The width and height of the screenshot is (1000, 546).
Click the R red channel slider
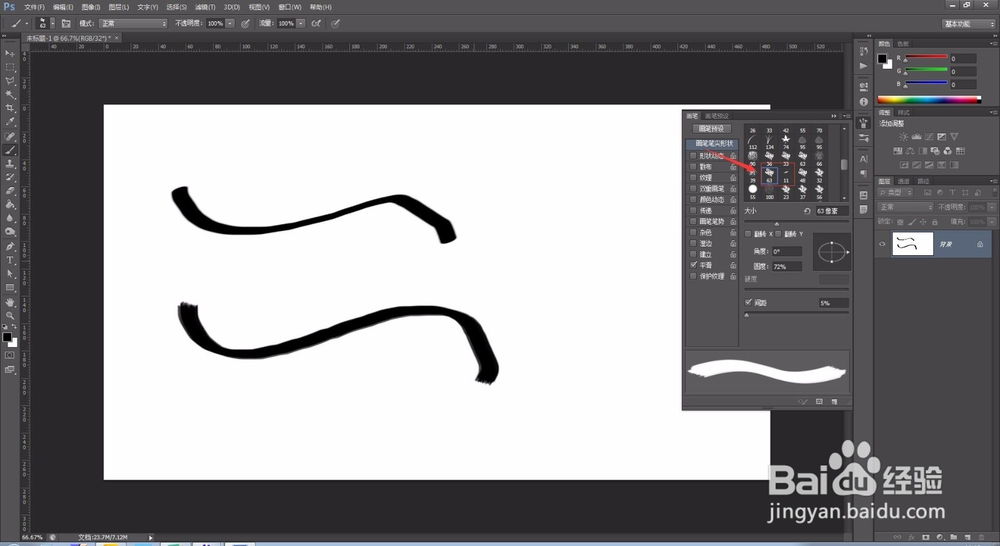point(926,57)
